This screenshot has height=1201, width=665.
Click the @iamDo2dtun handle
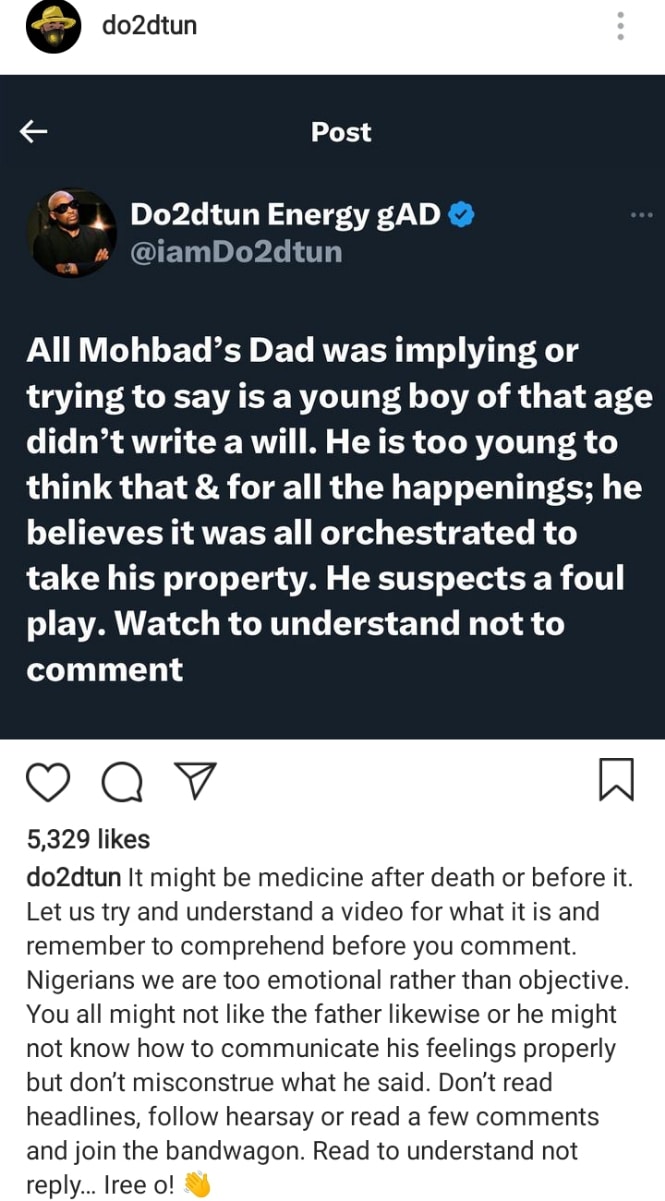click(236, 252)
